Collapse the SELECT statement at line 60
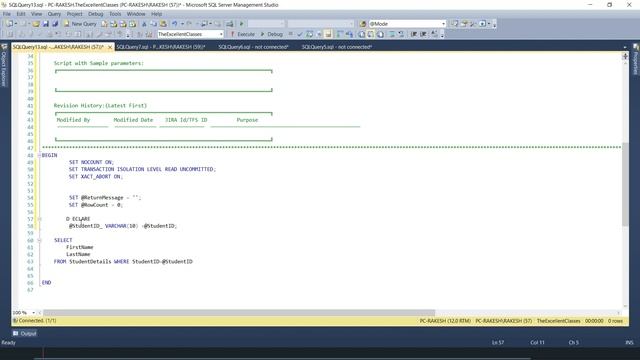The height and width of the screenshot is (360, 640). coord(39,240)
